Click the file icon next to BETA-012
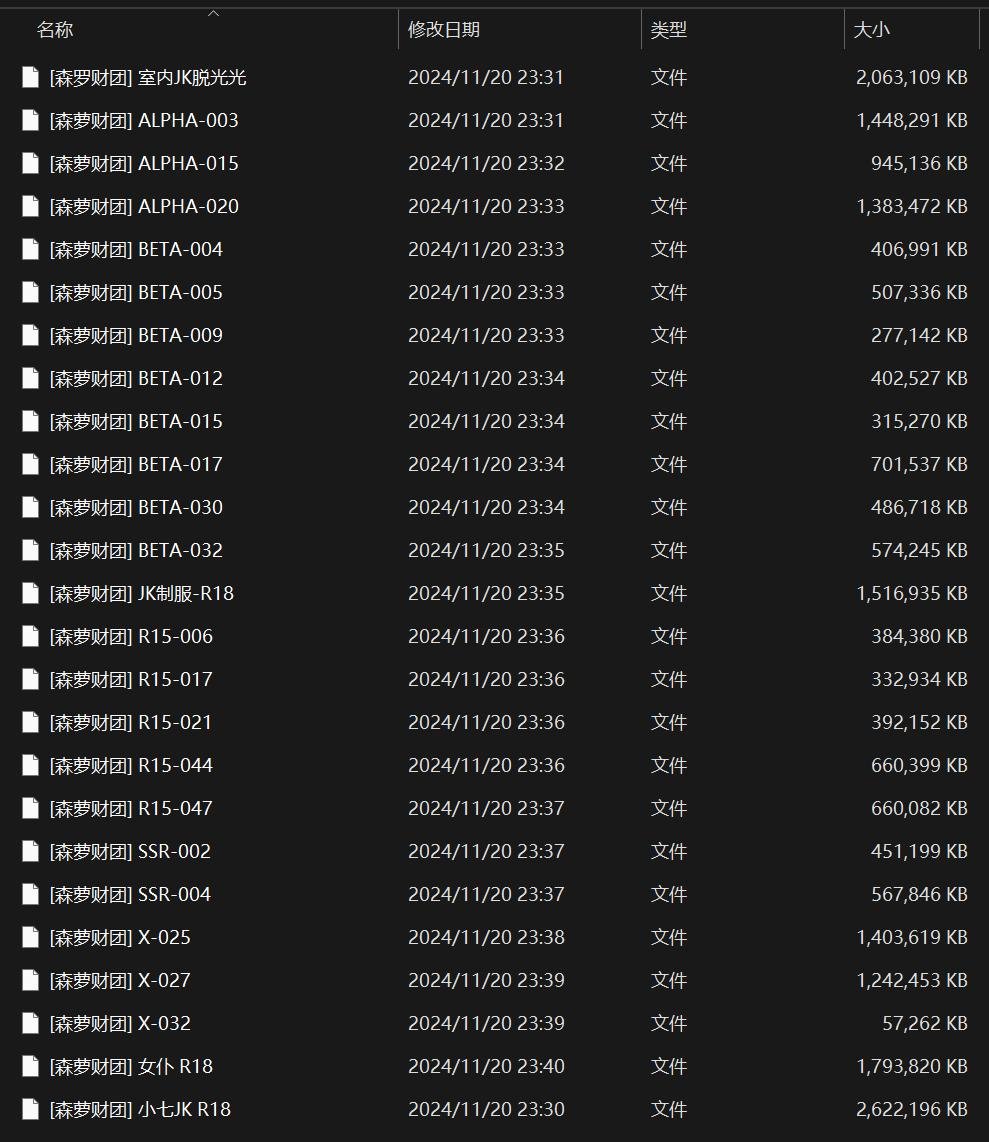 point(31,378)
